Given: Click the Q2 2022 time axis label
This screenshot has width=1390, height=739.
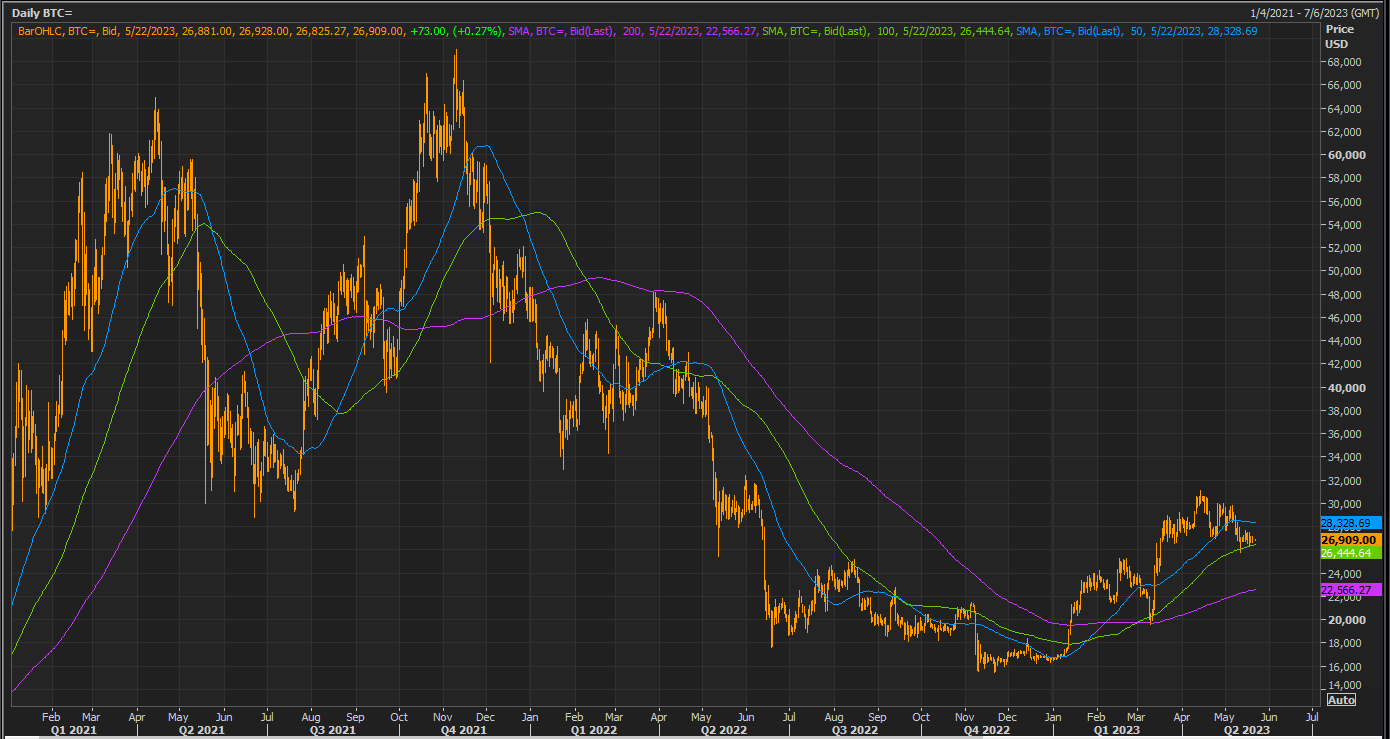Looking at the screenshot, I should pos(724,730).
